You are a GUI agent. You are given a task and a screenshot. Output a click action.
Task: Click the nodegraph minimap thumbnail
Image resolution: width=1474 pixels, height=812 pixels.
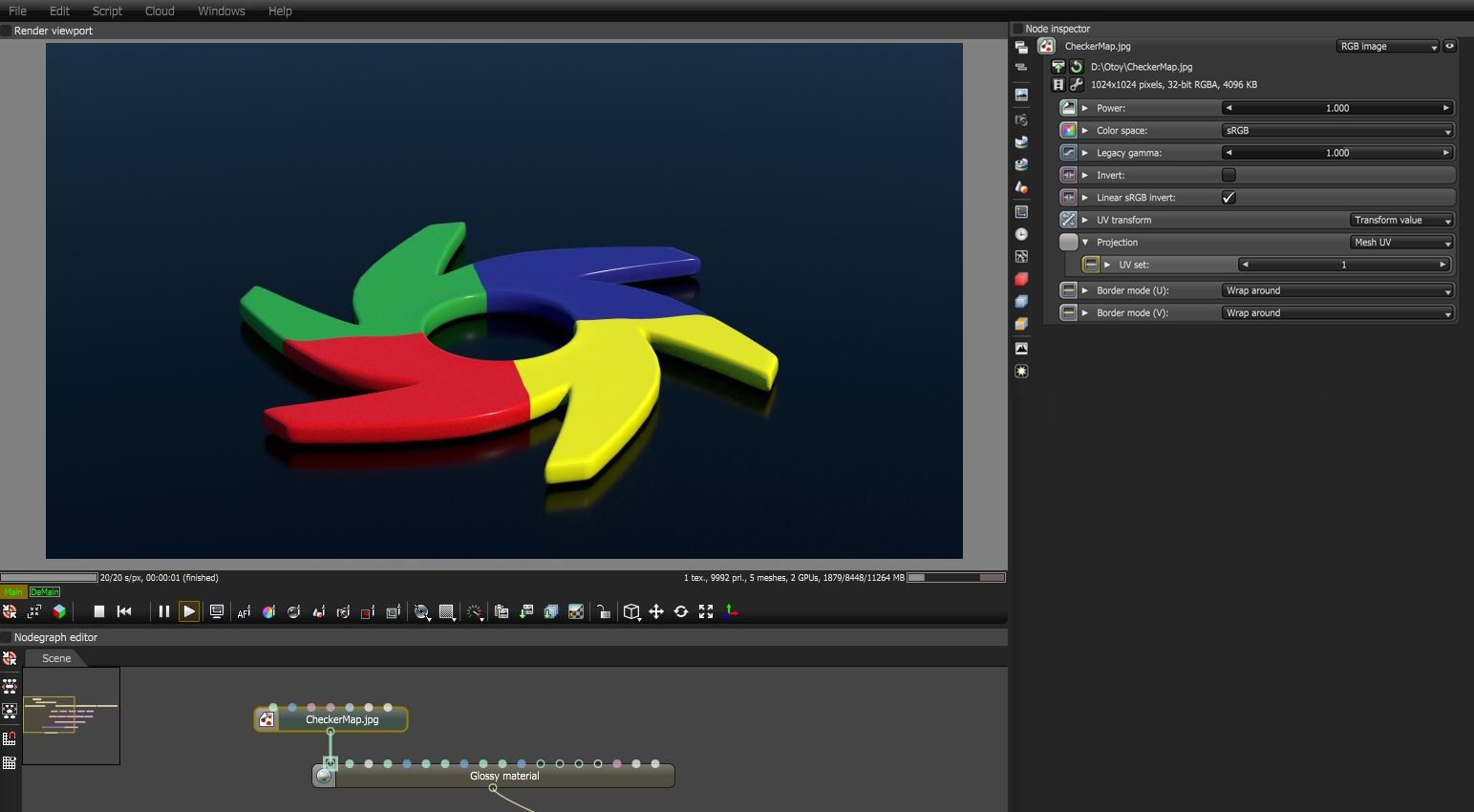click(x=71, y=716)
